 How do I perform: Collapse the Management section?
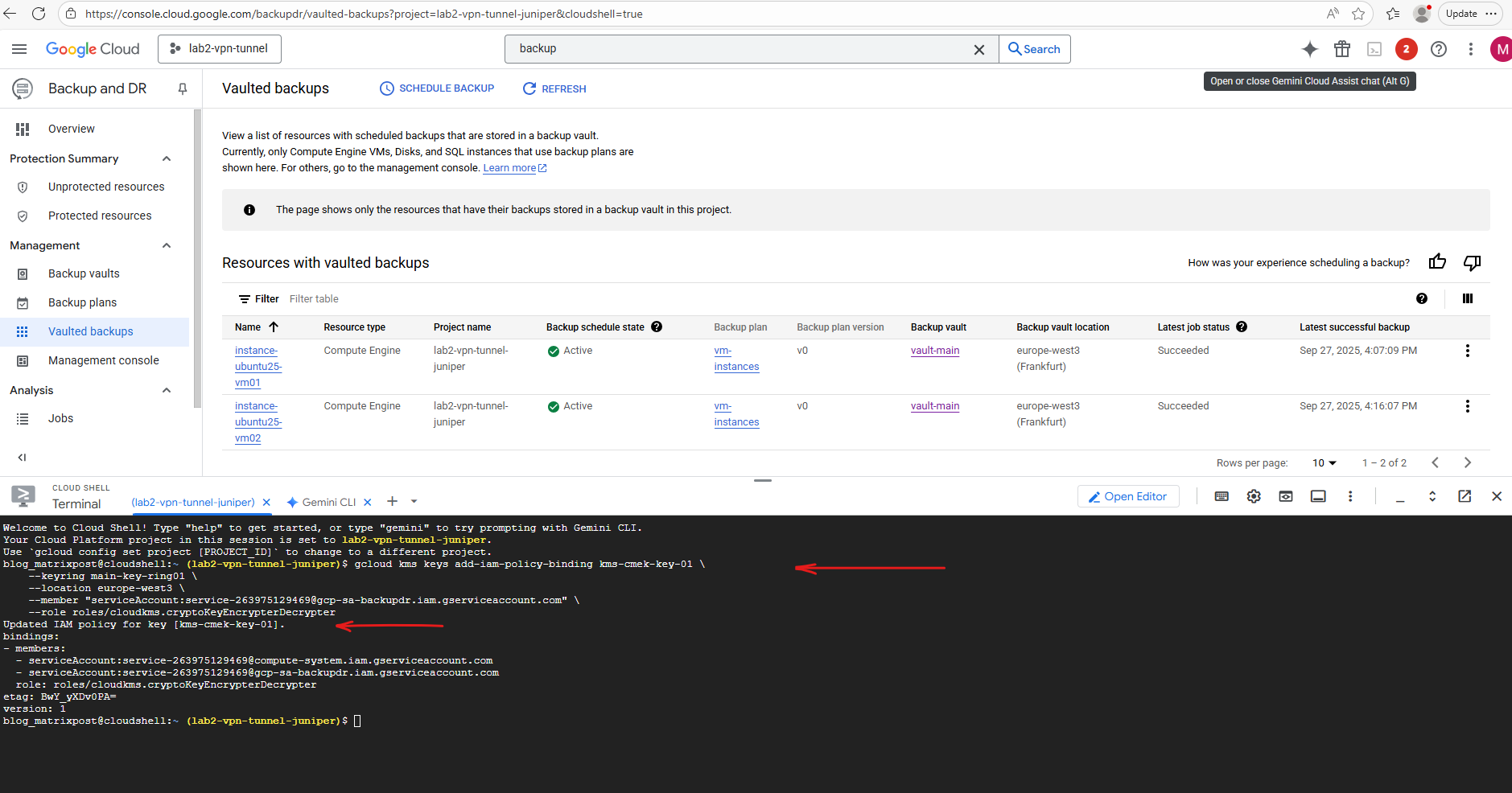167,245
